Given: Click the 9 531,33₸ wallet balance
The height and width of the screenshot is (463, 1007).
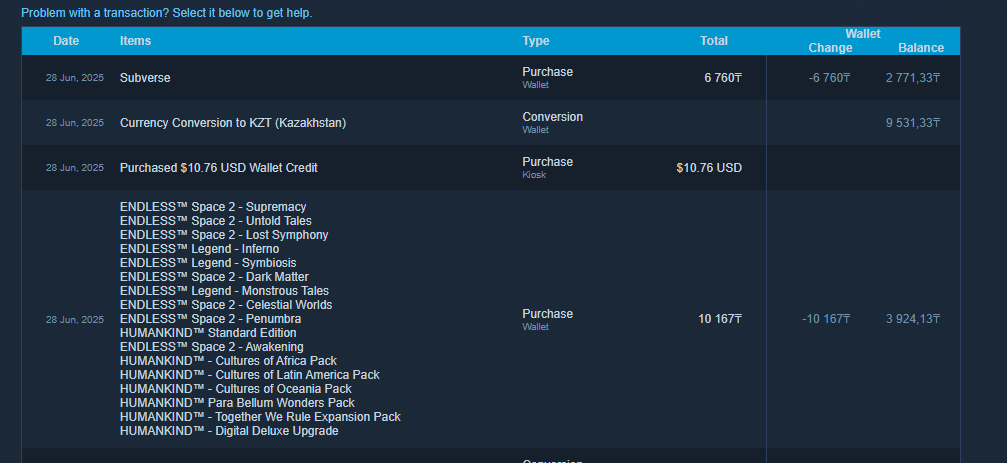Looking at the screenshot, I should [913, 123].
